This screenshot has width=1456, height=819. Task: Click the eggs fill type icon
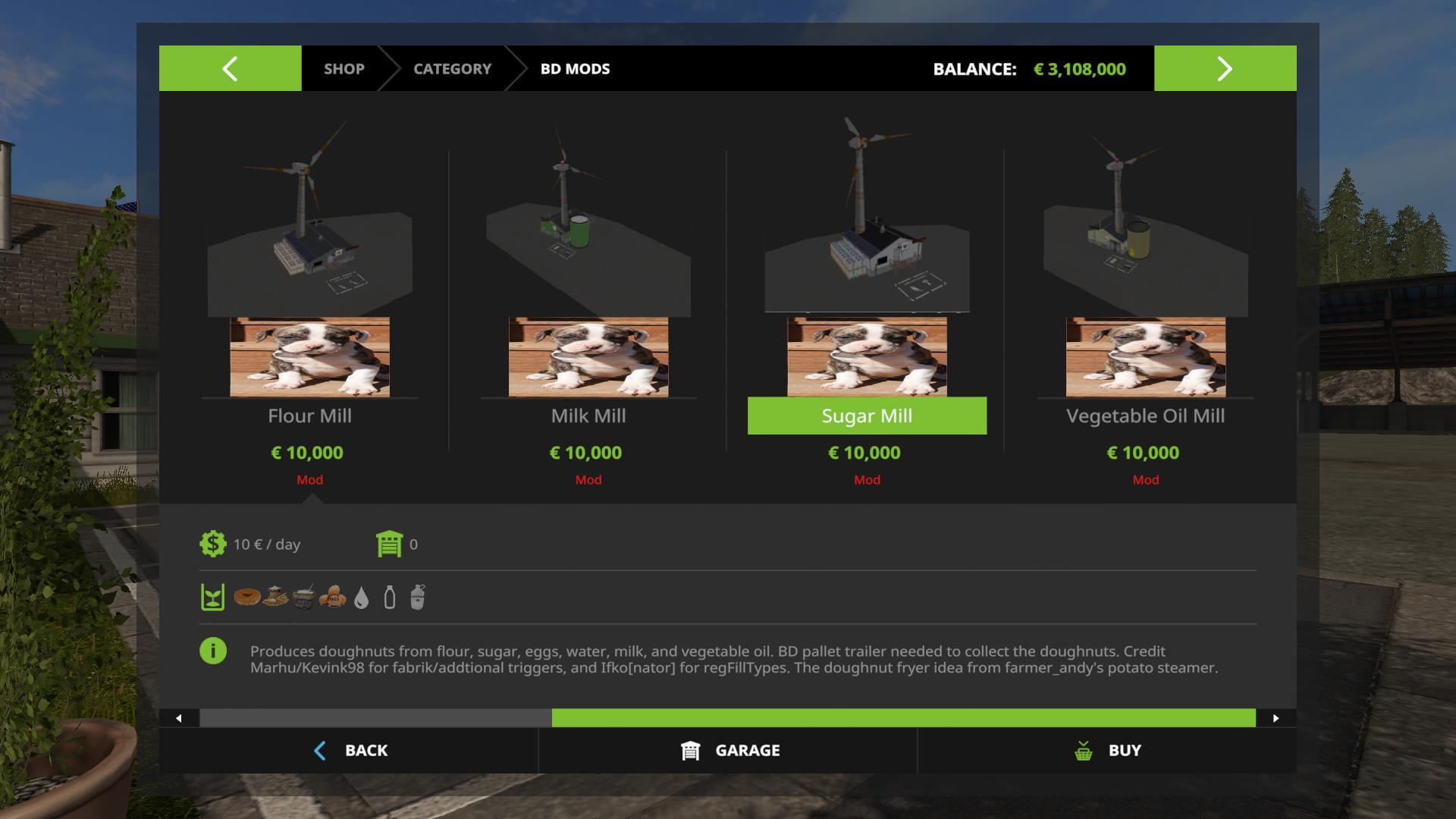[x=332, y=598]
